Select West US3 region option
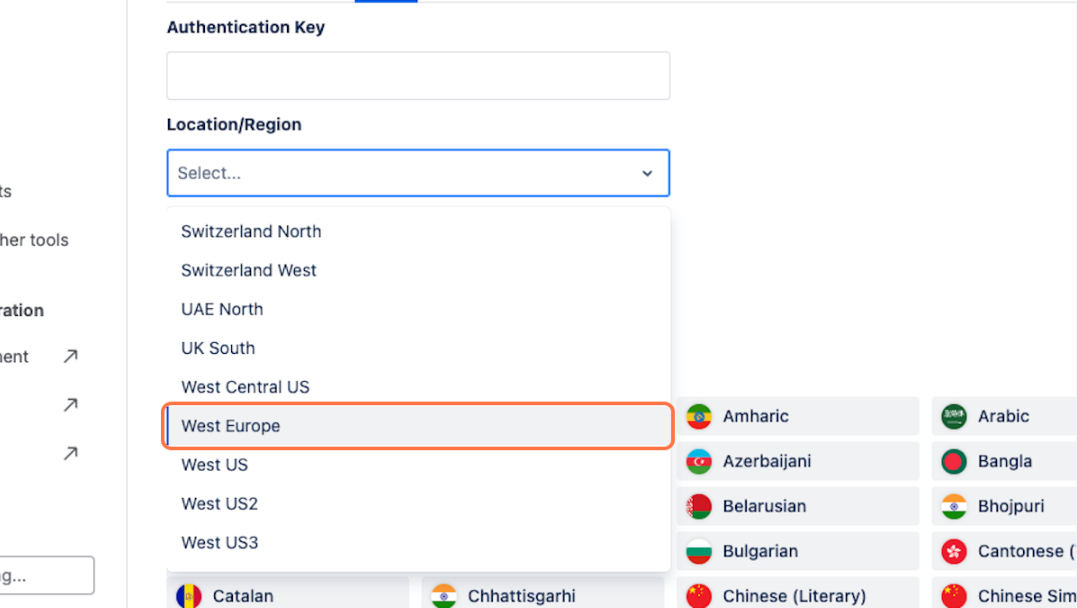 [x=219, y=543]
